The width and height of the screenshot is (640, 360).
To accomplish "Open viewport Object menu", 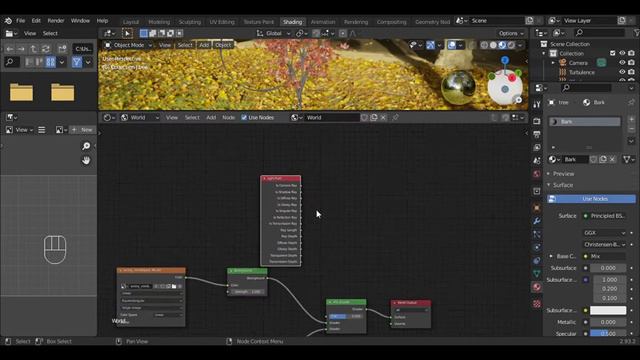I will (x=223, y=45).
